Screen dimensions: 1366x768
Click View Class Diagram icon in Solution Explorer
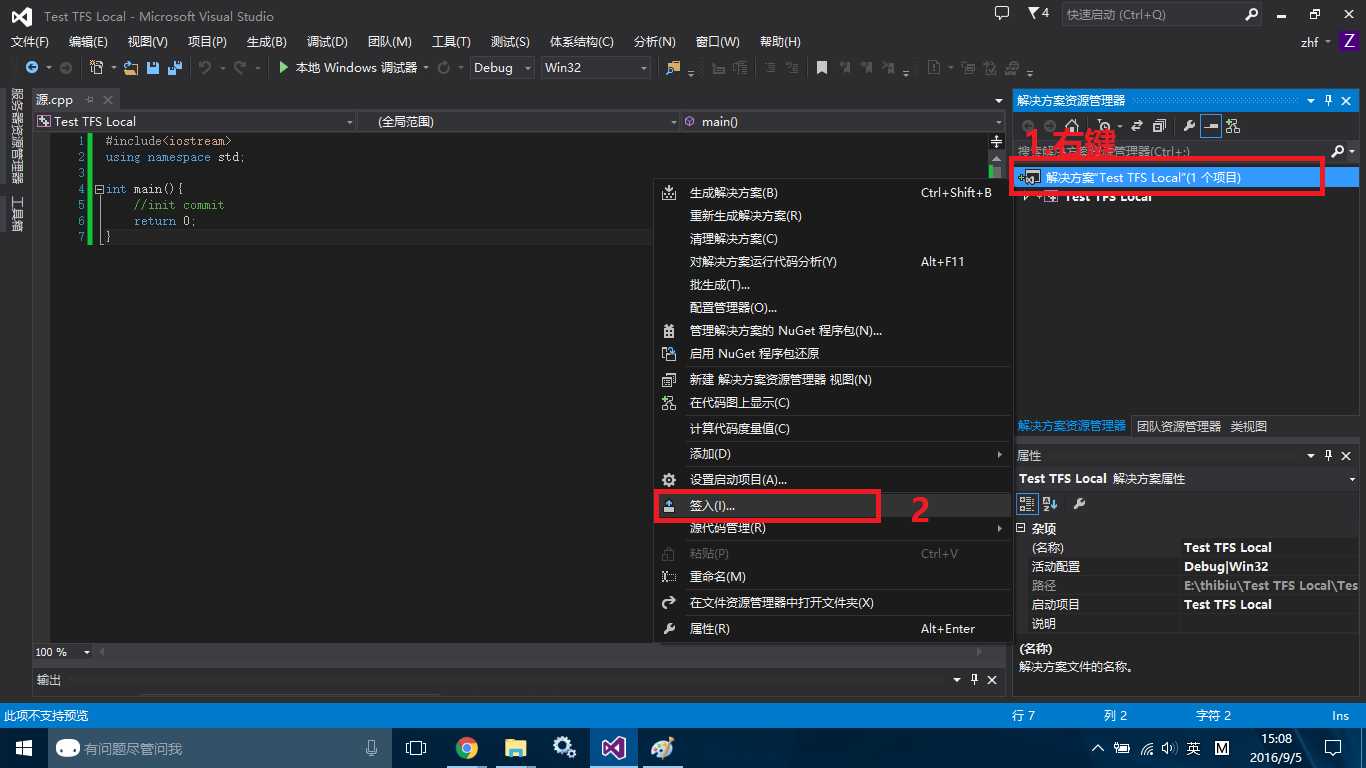point(1232,126)
